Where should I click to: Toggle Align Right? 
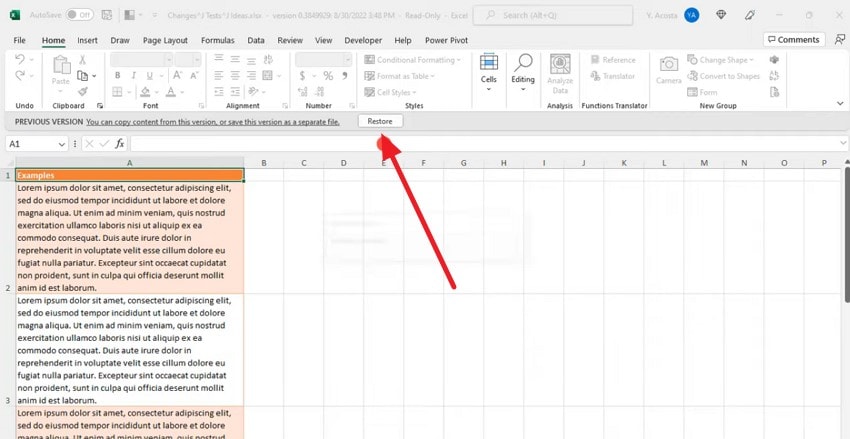tap(252, 76)
